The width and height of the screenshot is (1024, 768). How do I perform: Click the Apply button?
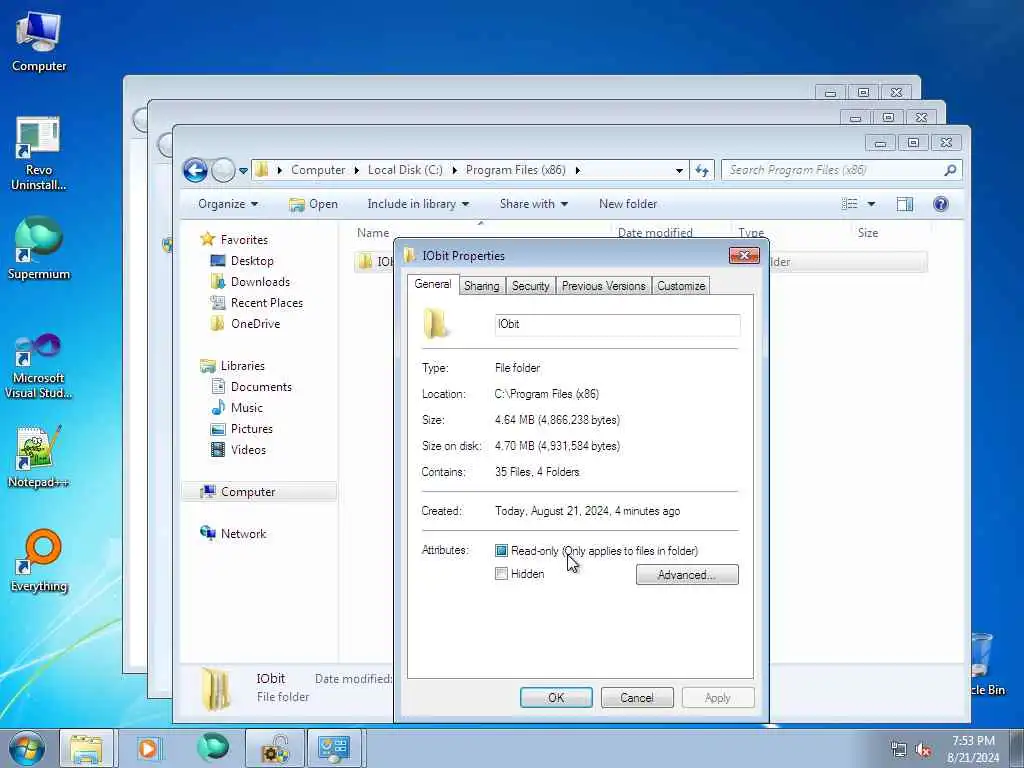(718, 697)
